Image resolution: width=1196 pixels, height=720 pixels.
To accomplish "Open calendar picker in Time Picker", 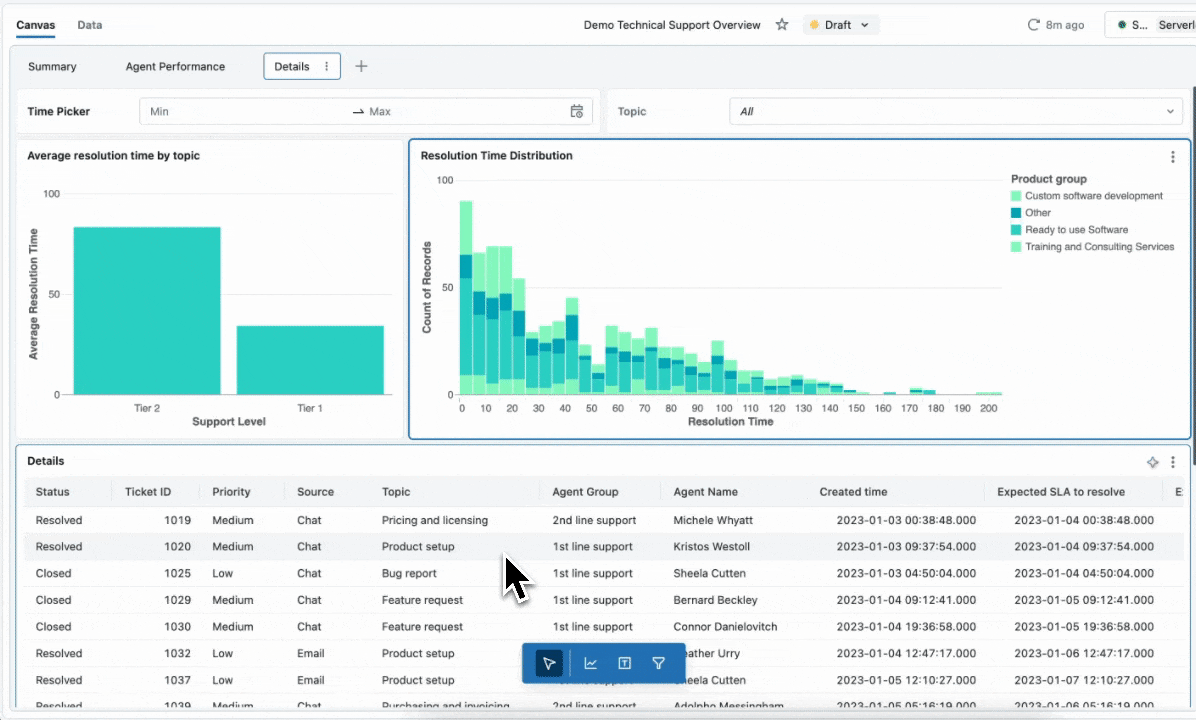I will pyautogui.click(x=577, y=112).
